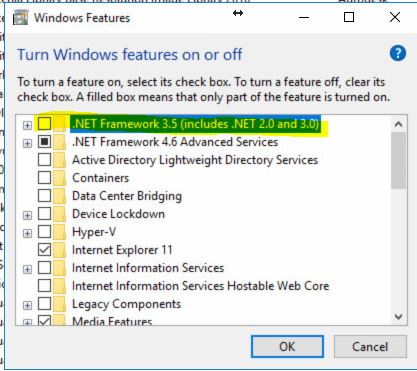Click the scrollbar down arrow
This screenshot has width=417, height=371.
tap(398, 316)
